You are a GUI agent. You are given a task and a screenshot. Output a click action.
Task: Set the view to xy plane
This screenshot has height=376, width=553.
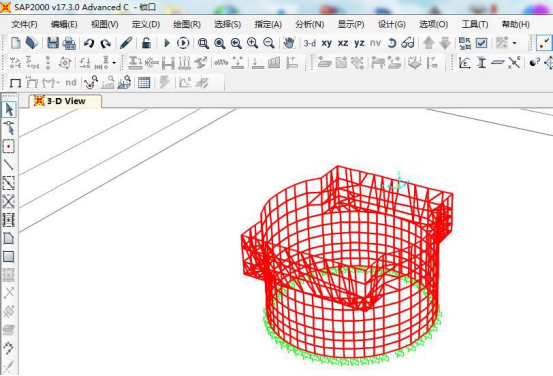pos(327,43)
